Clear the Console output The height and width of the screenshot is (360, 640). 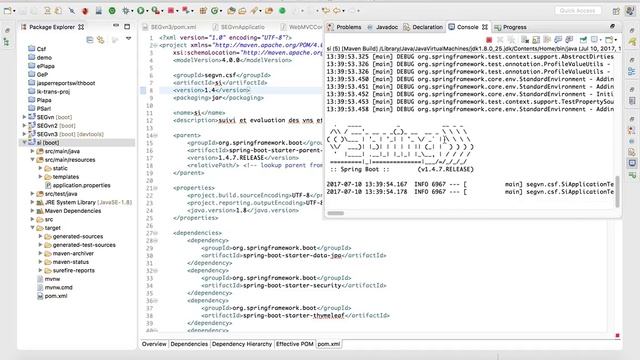tap(525, 40)
